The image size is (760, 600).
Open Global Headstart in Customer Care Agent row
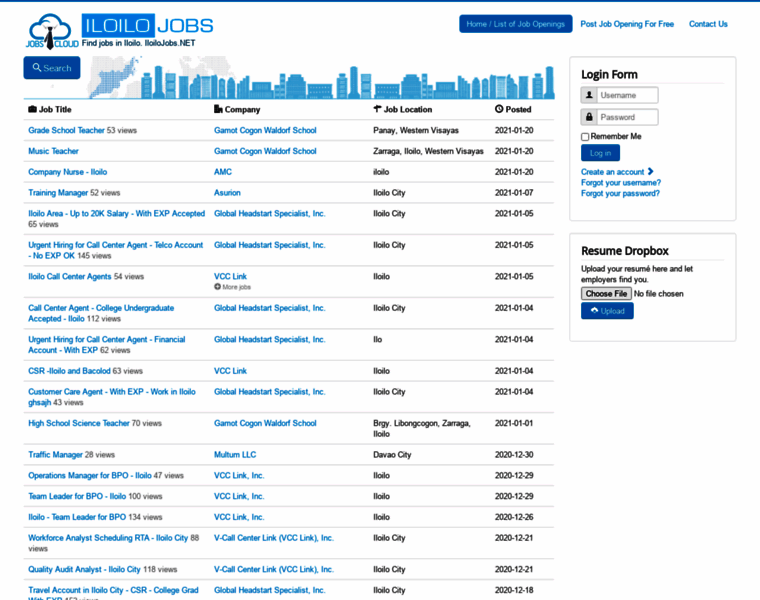(269, 392)
